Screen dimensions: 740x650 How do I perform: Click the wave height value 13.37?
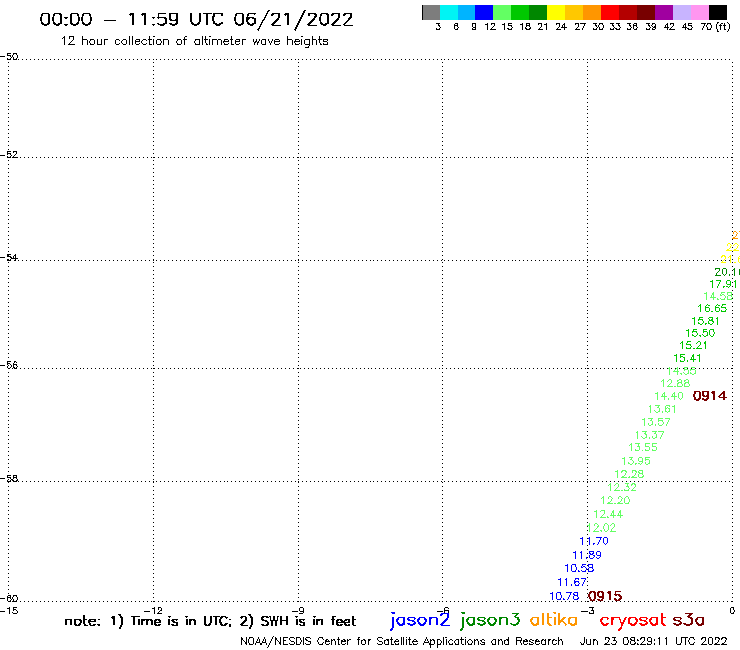coord(649,435)
